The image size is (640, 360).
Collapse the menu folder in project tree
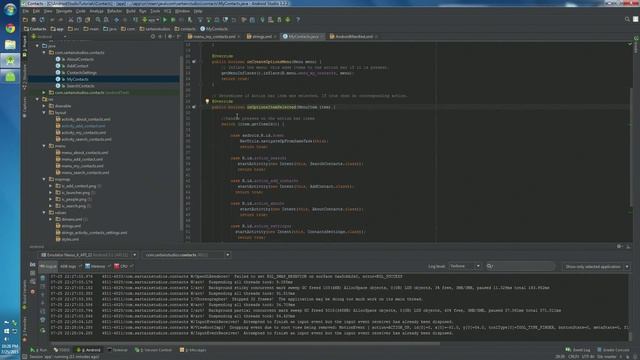point(44,146)
